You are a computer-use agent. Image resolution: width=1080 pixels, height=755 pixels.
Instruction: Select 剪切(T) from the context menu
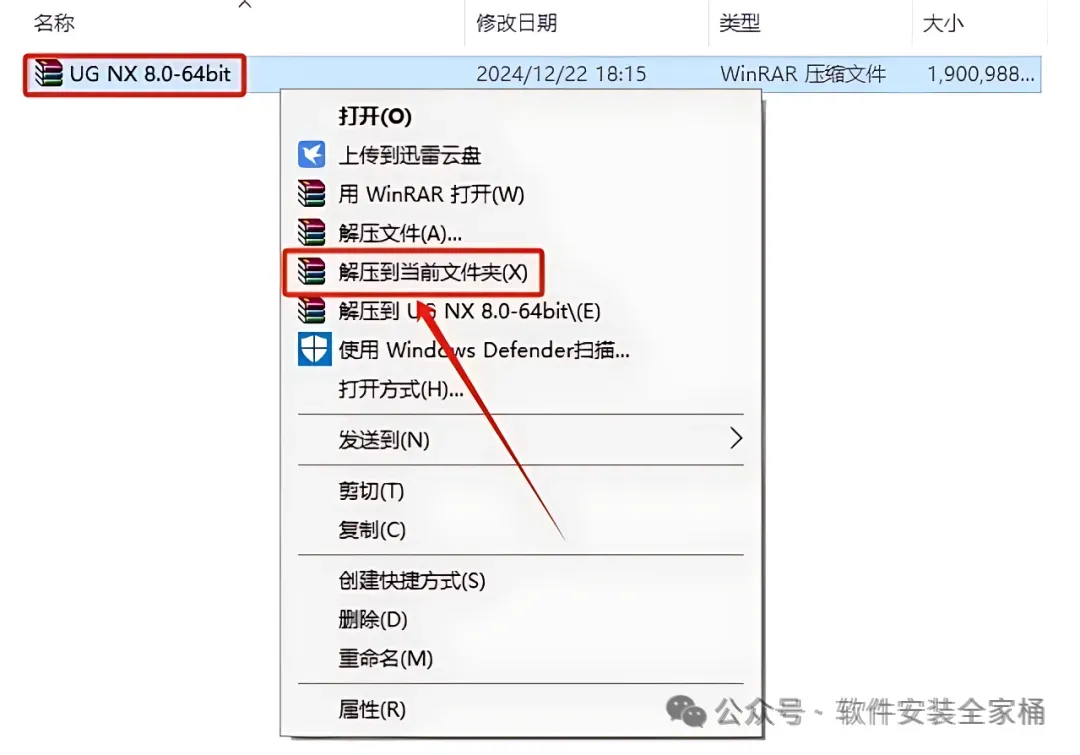371,491
